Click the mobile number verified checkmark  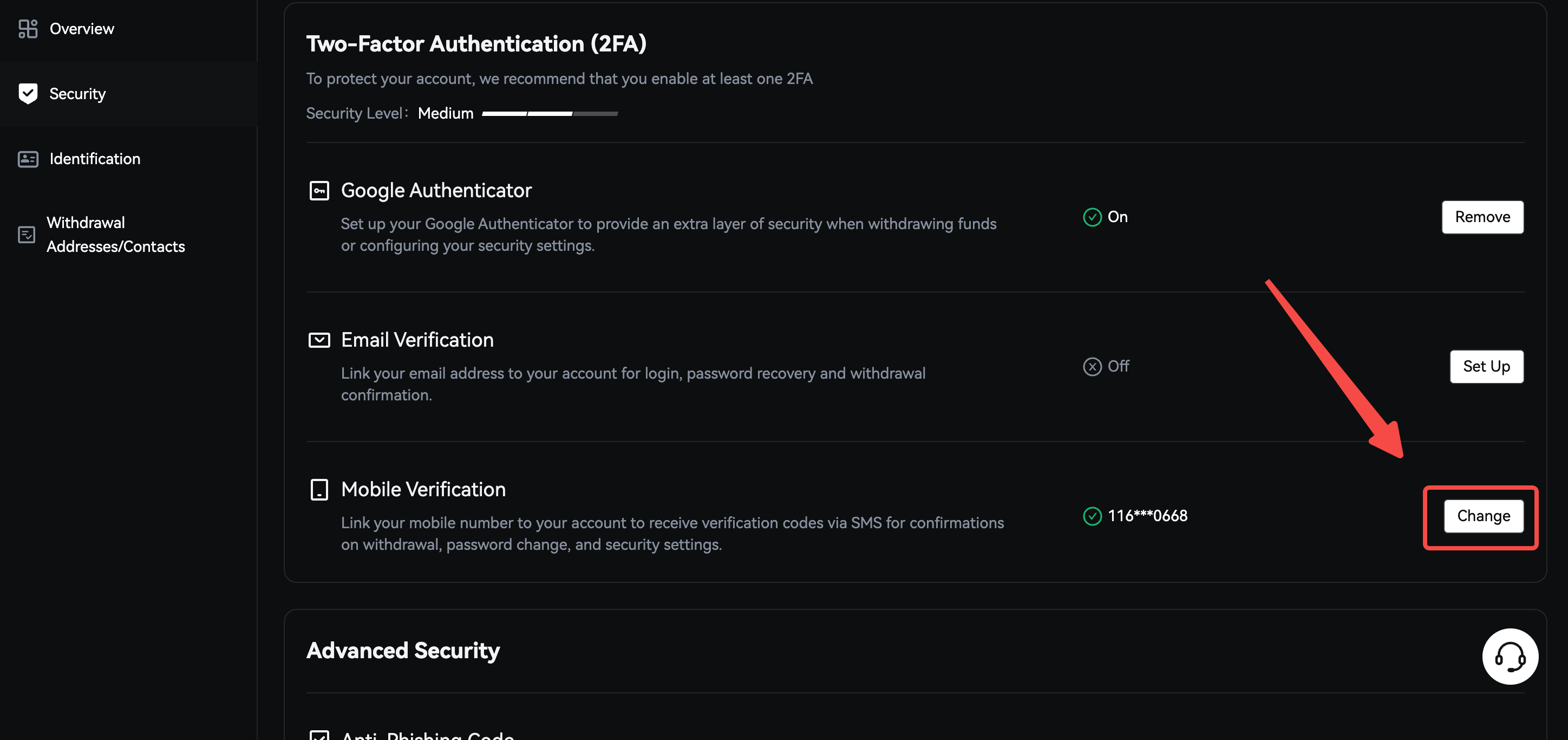point(1092,516)
